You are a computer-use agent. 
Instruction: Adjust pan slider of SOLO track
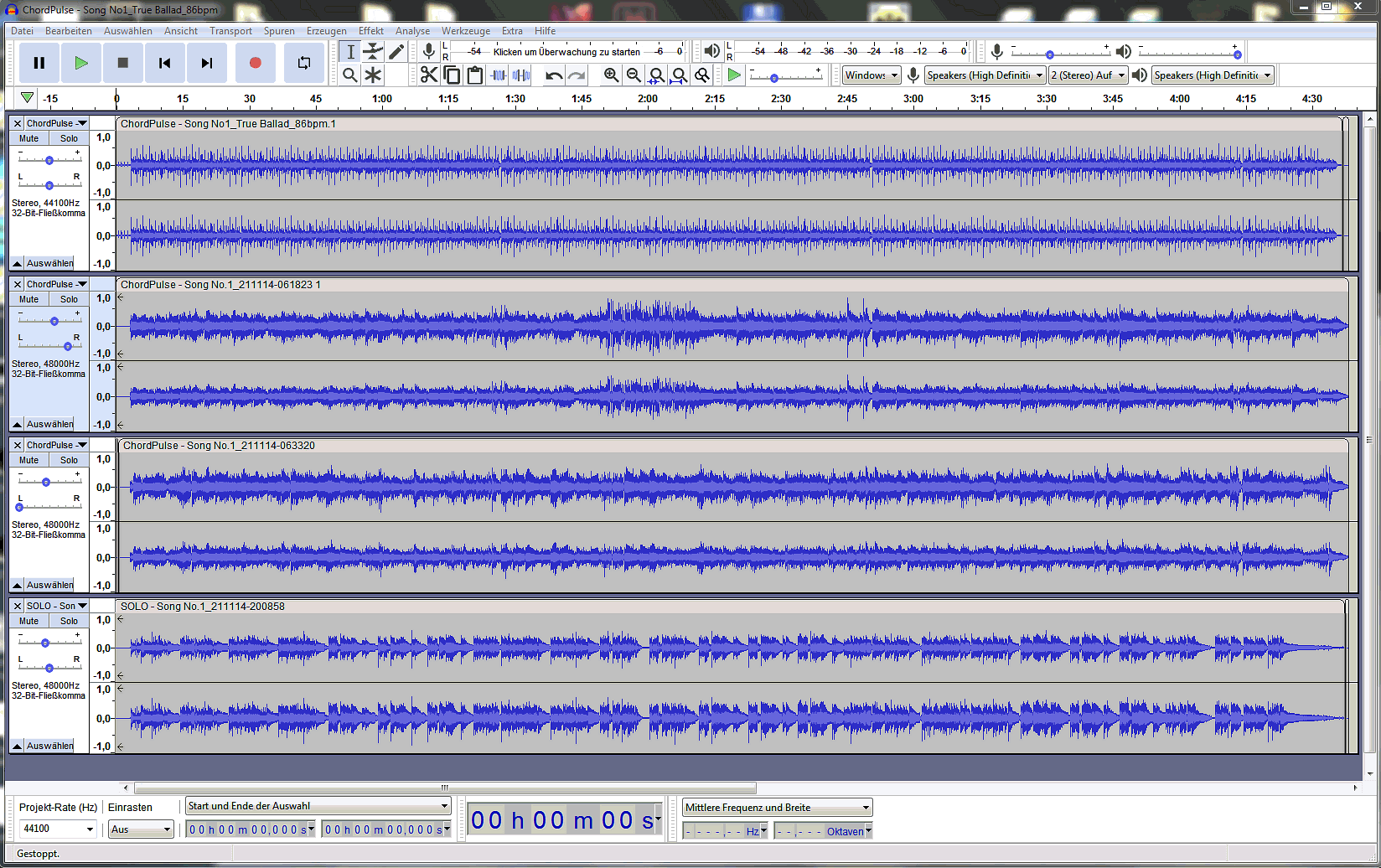coord(49,668)
